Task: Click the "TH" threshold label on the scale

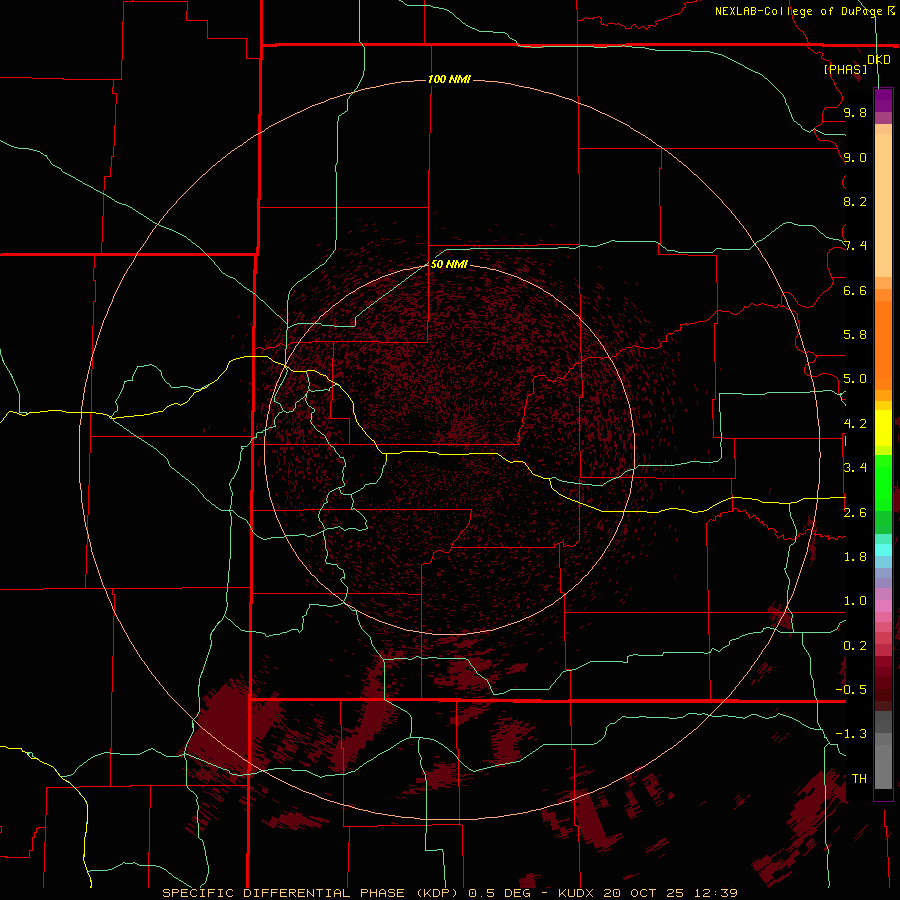Action: [859, 779]
